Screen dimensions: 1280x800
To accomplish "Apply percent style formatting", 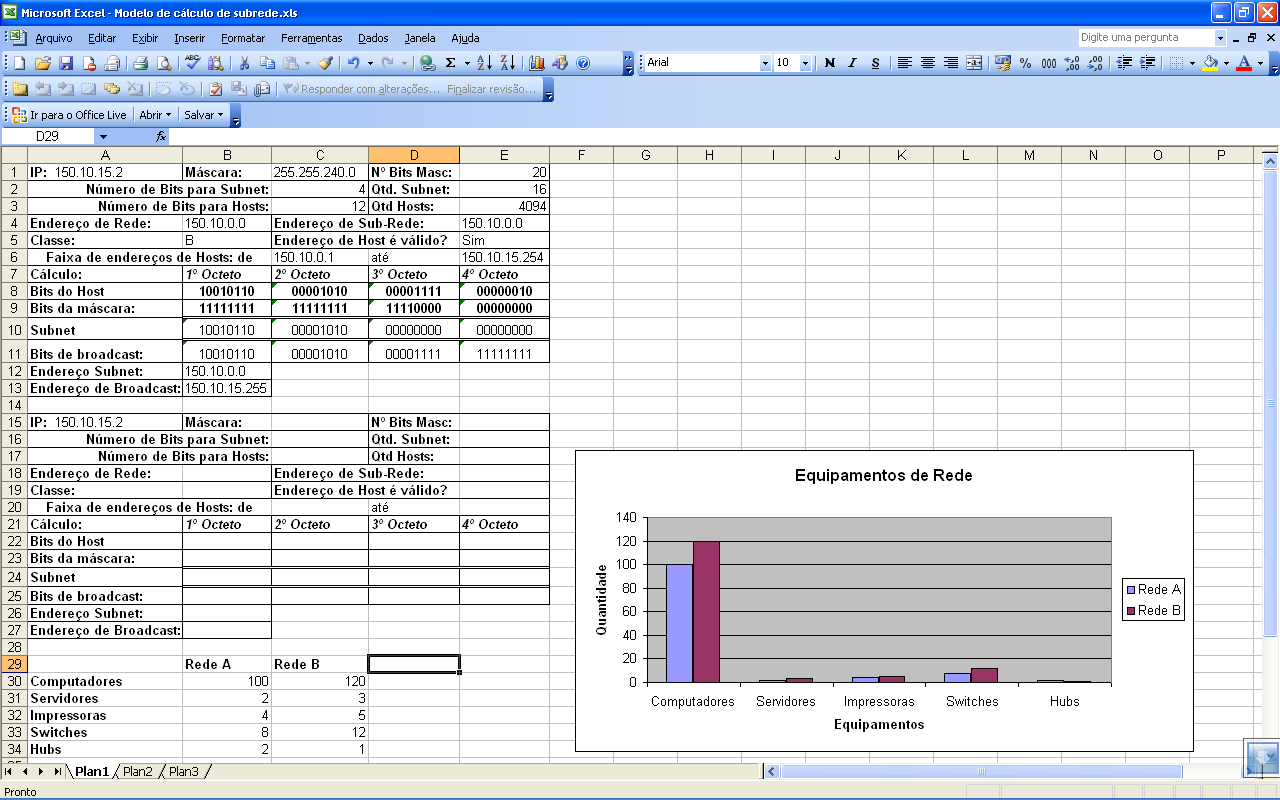I will (1026, 63).
